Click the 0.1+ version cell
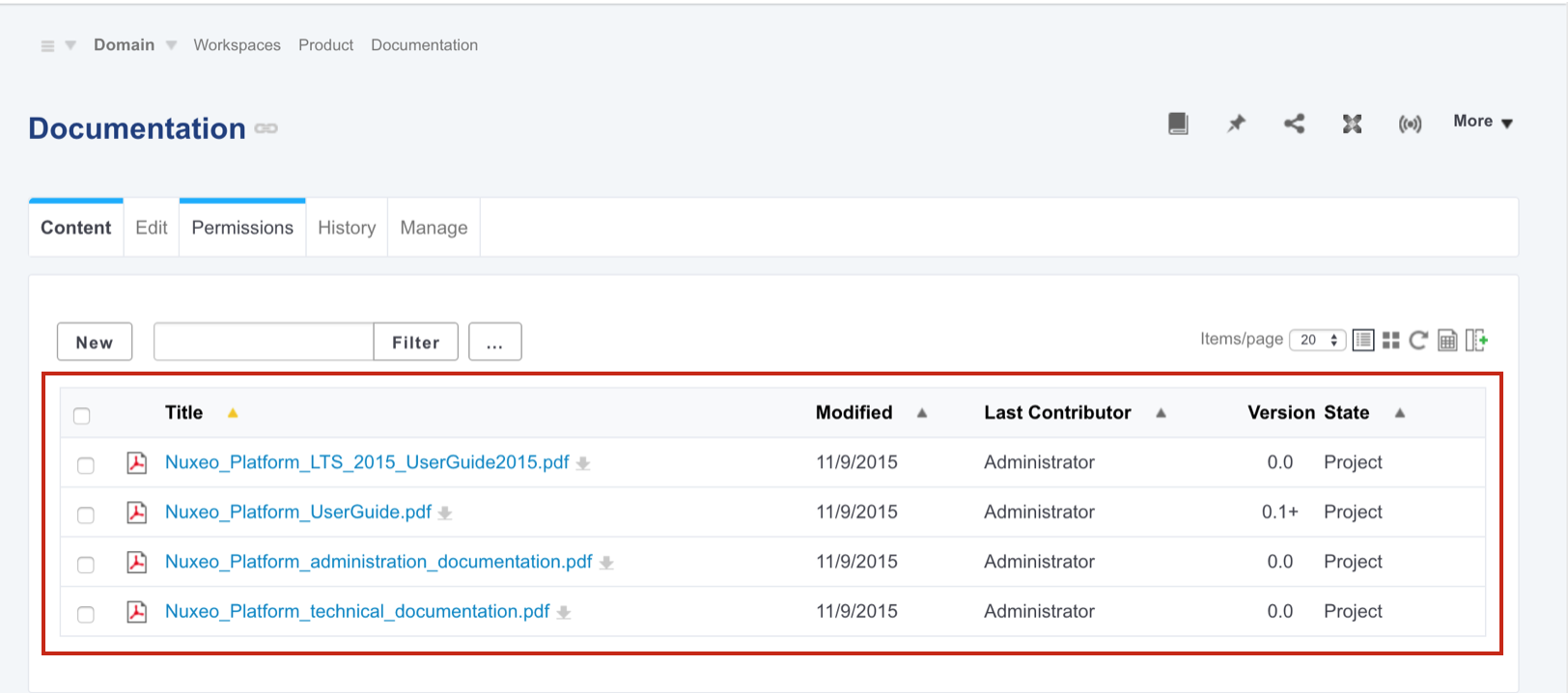Viewport: 1568px width, 693px height. point(1280,512)
